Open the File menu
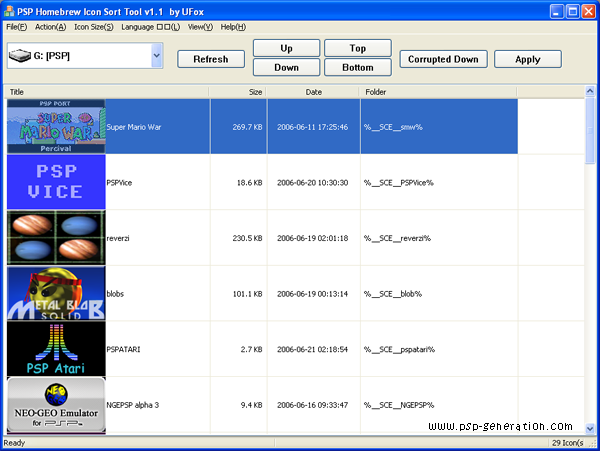The image size is (600, 451). tap(16, 27)
